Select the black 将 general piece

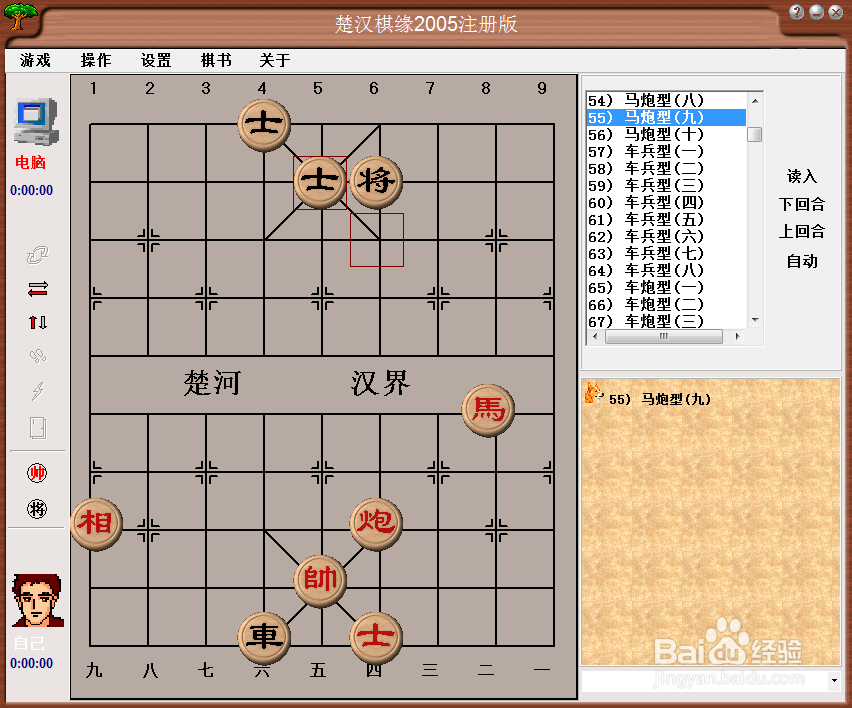point(376,181)
